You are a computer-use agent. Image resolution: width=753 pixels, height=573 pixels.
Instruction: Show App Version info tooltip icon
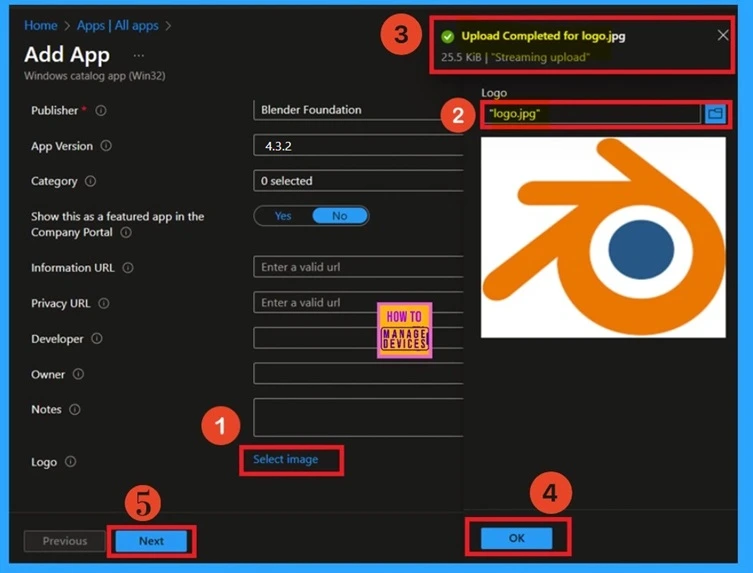(106, 146)
